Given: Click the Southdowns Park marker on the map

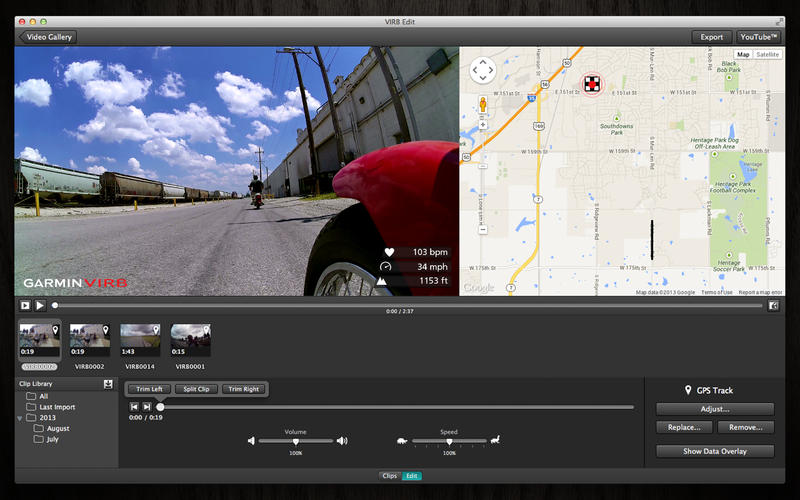Looking at the screenshot, I should point(616,118).
